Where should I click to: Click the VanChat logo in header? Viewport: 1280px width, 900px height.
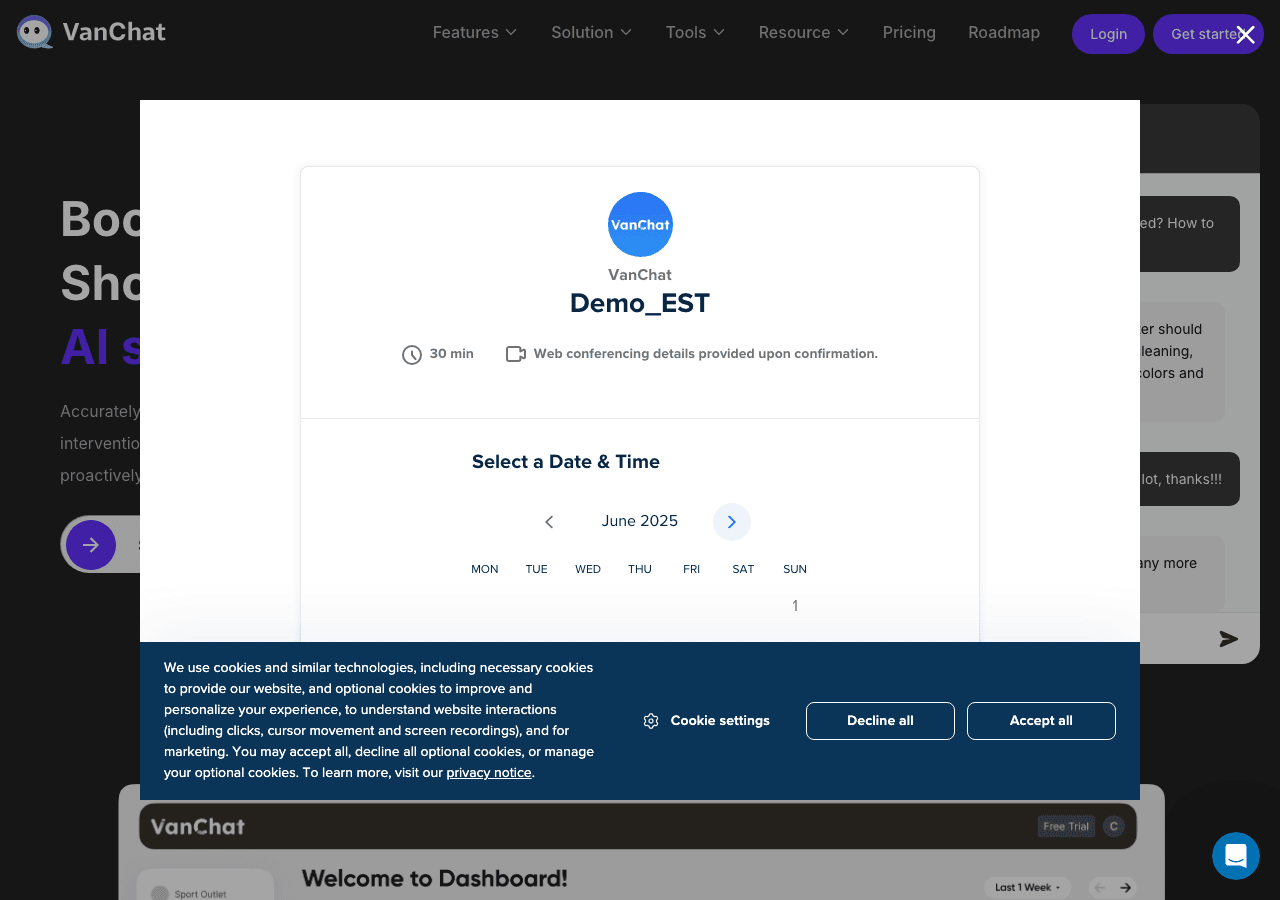pos(91,33)
